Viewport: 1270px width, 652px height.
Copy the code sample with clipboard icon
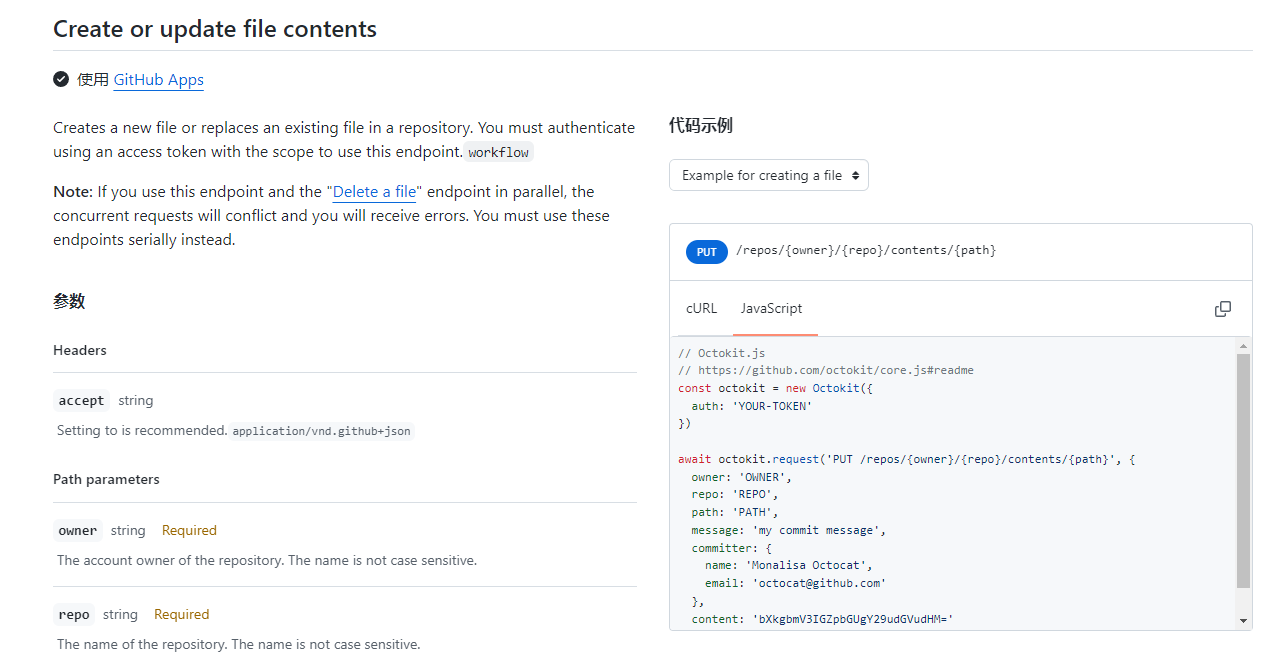click(1222, 309)
